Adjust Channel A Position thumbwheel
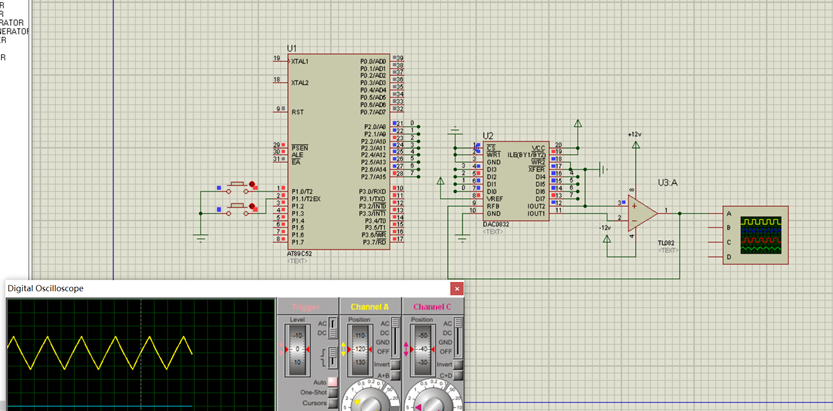 (360, 349)
